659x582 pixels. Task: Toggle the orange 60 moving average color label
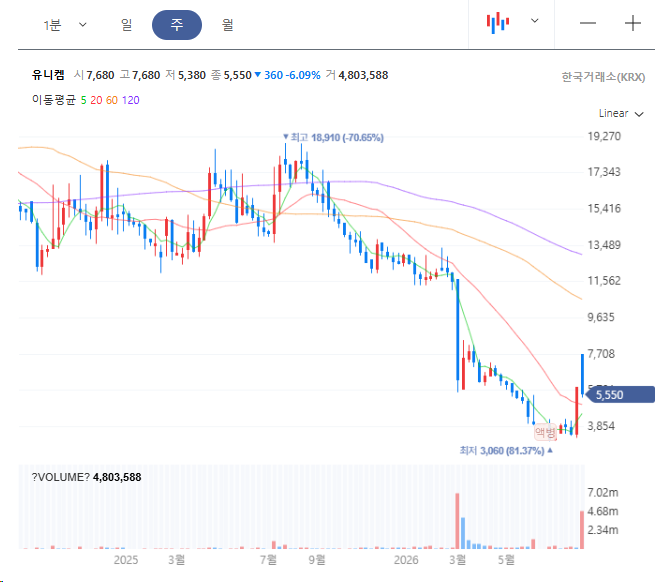click(x=112, y=100)
